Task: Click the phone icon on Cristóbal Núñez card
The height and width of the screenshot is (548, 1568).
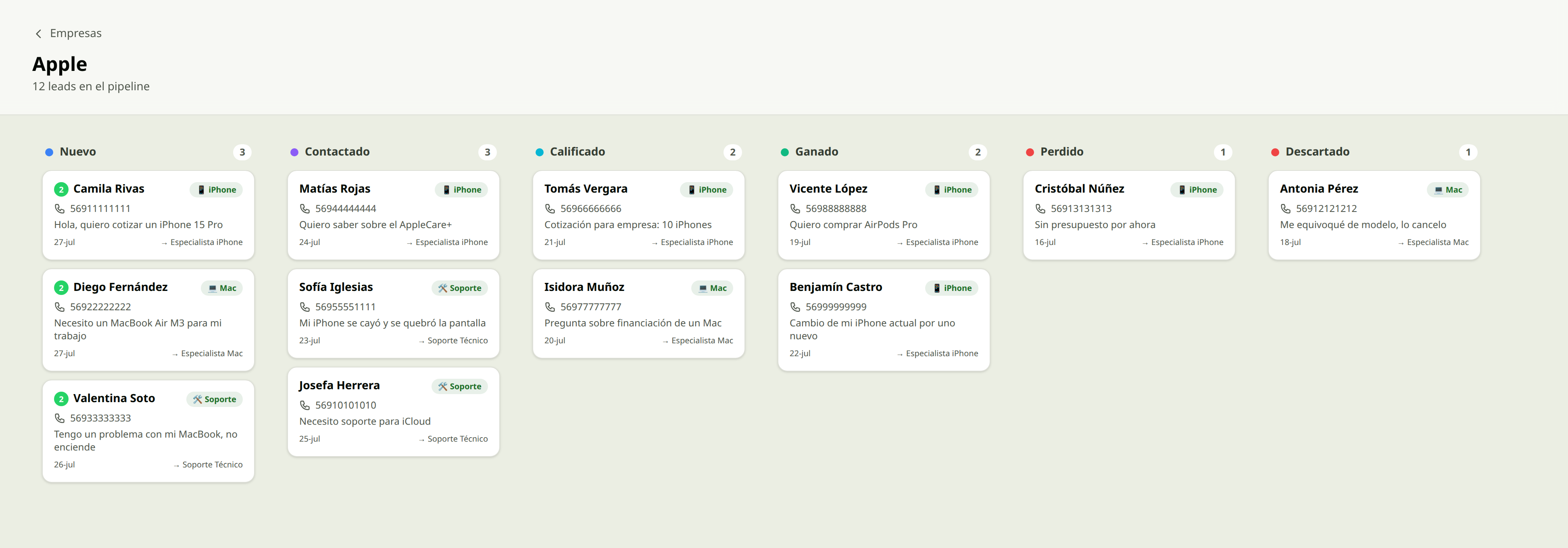Action: tap(1040, 209)
